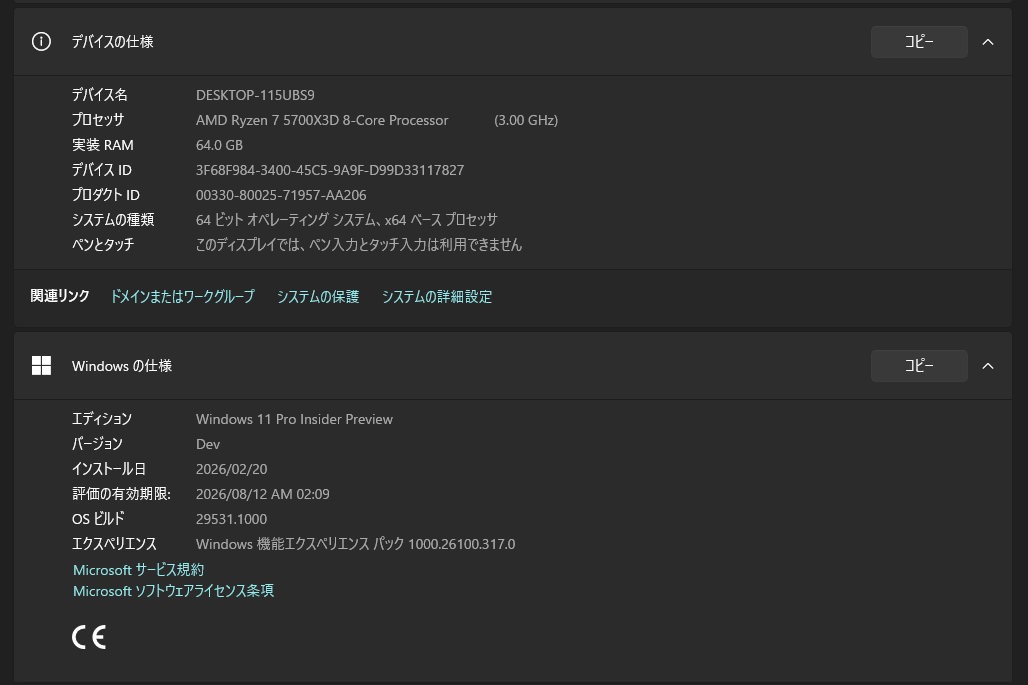Select installed RAM value 64.0 GB
The height and width of the screenshot is (685, 1028).
coord(219,145)
